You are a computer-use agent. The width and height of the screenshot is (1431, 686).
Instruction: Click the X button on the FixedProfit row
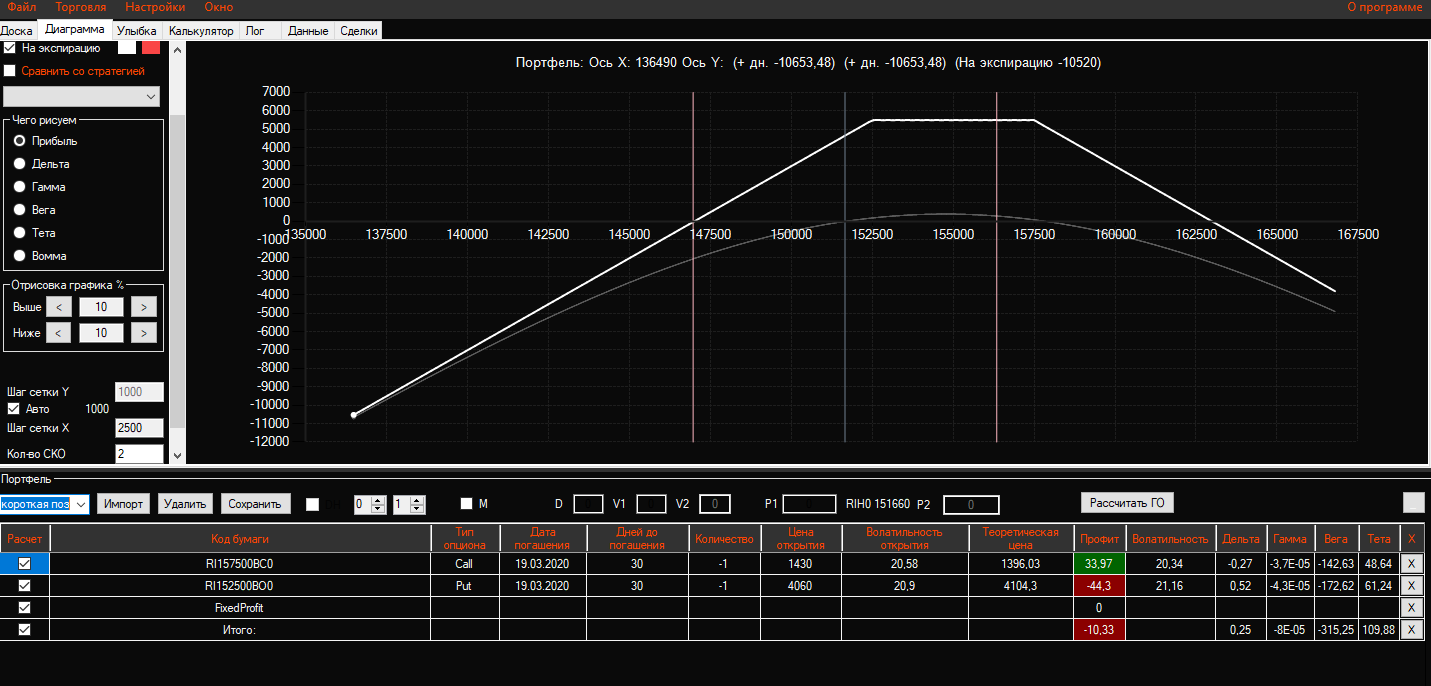click(x=1412, y=608)
